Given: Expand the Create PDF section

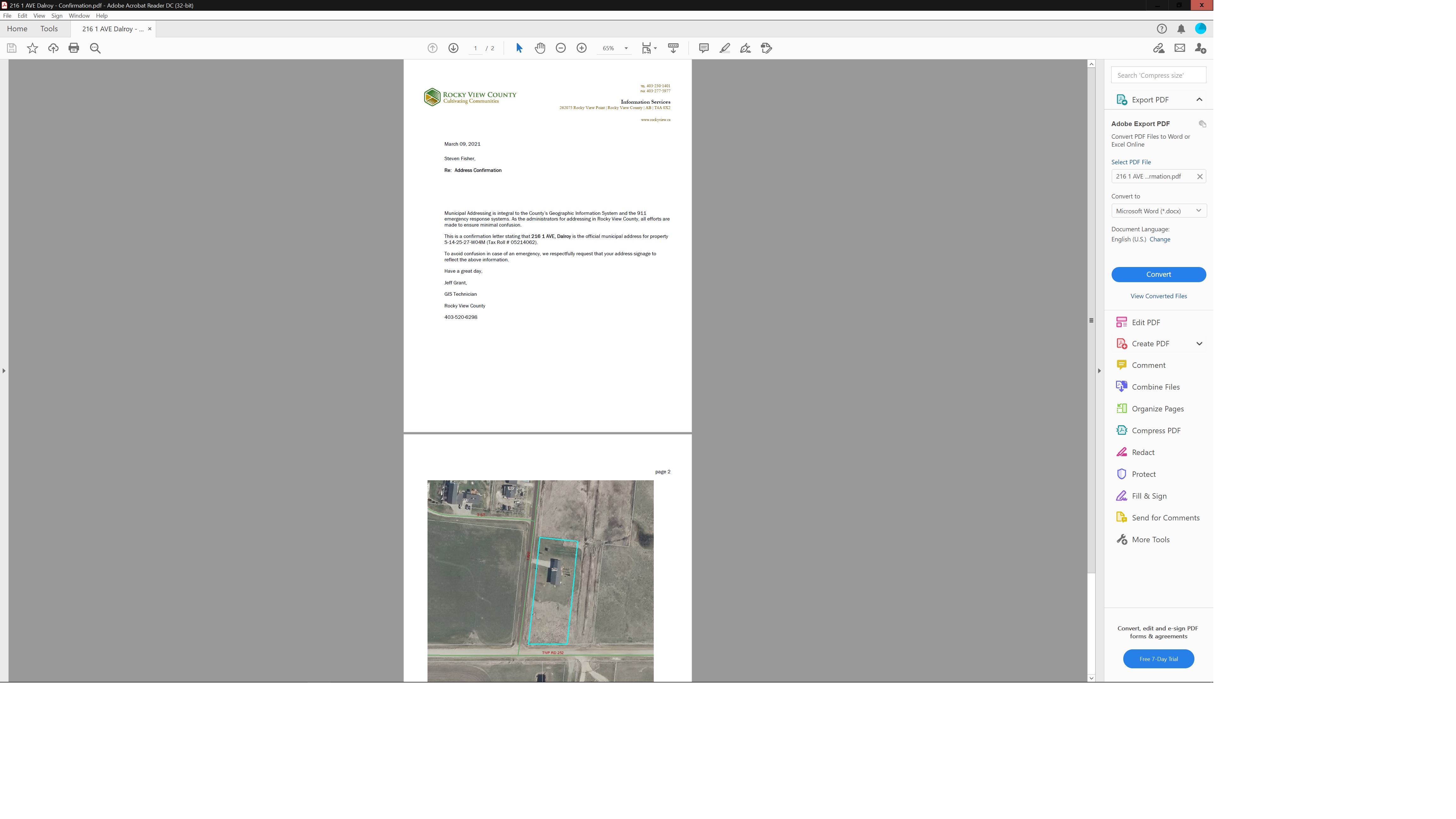Looking at the screenshot, I should pos(1199,344).
